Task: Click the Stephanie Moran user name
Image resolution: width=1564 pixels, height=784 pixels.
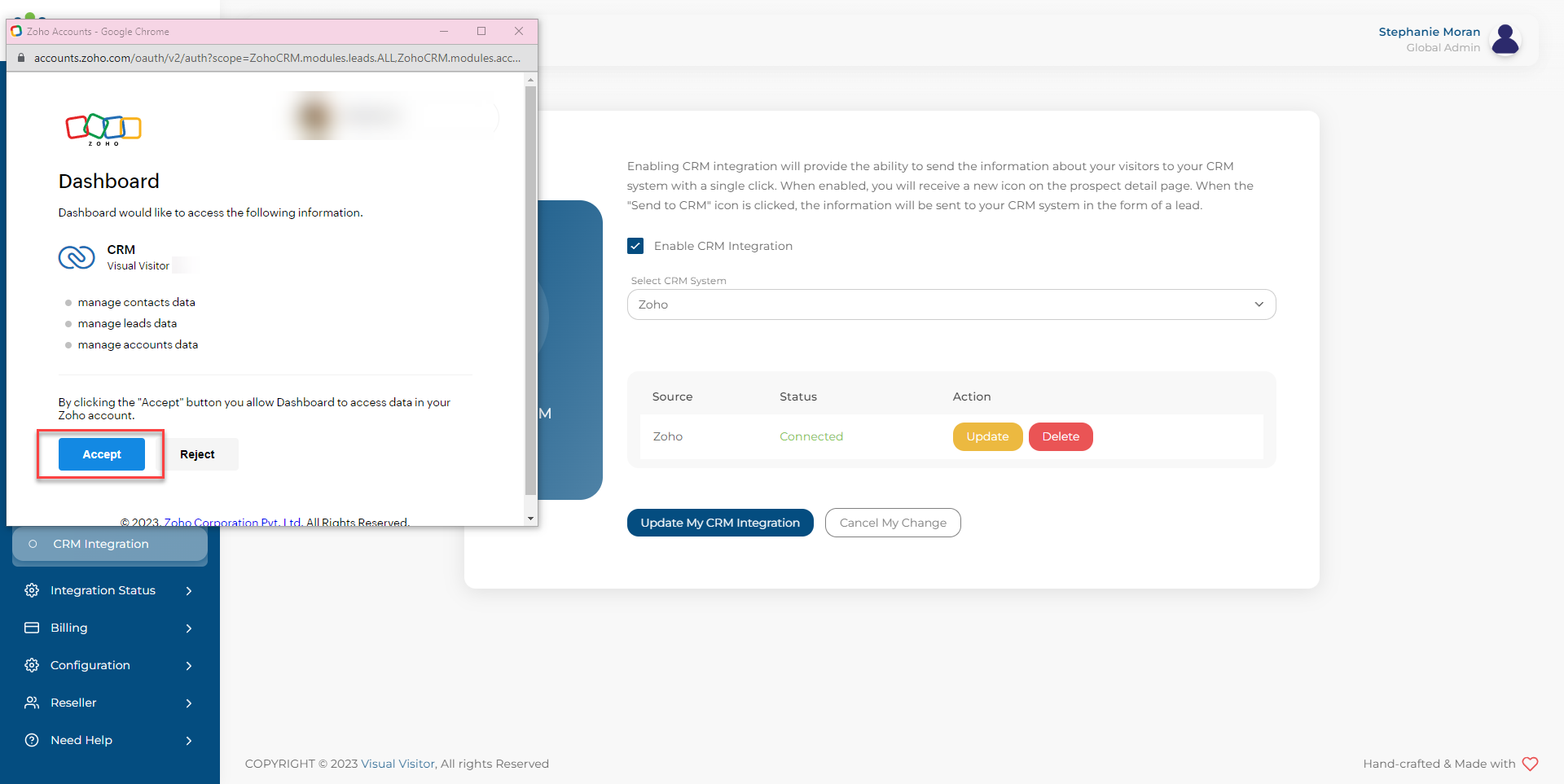Action: click(1429, 32)
